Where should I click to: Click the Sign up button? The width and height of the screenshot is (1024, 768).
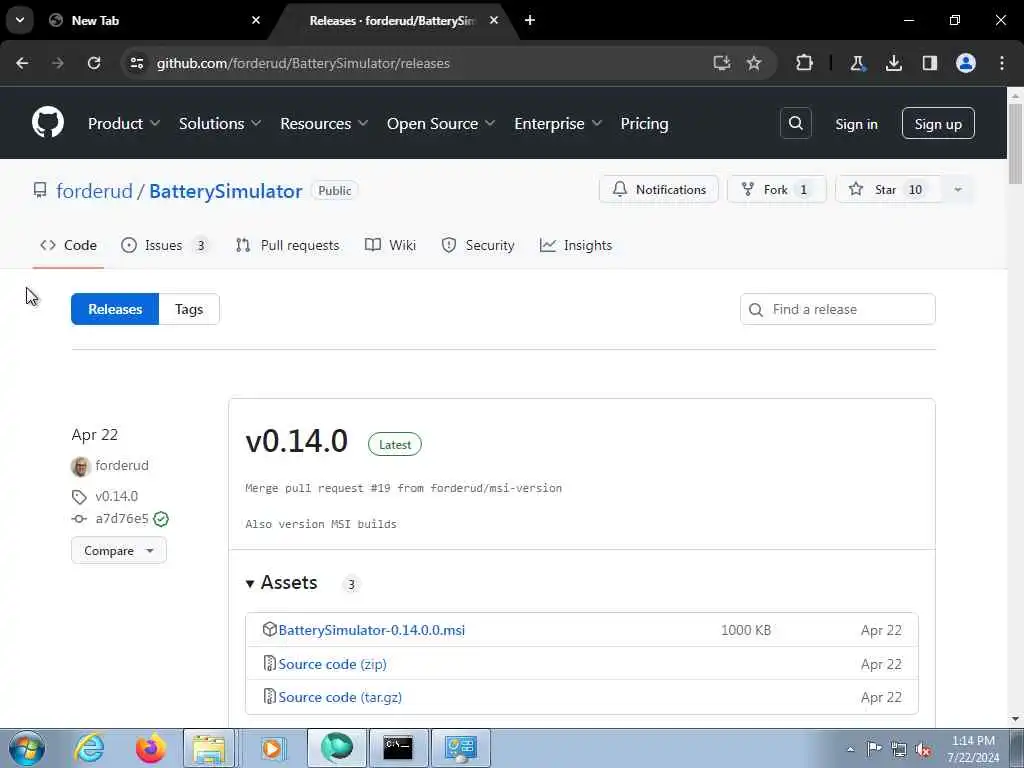point(938,123)
